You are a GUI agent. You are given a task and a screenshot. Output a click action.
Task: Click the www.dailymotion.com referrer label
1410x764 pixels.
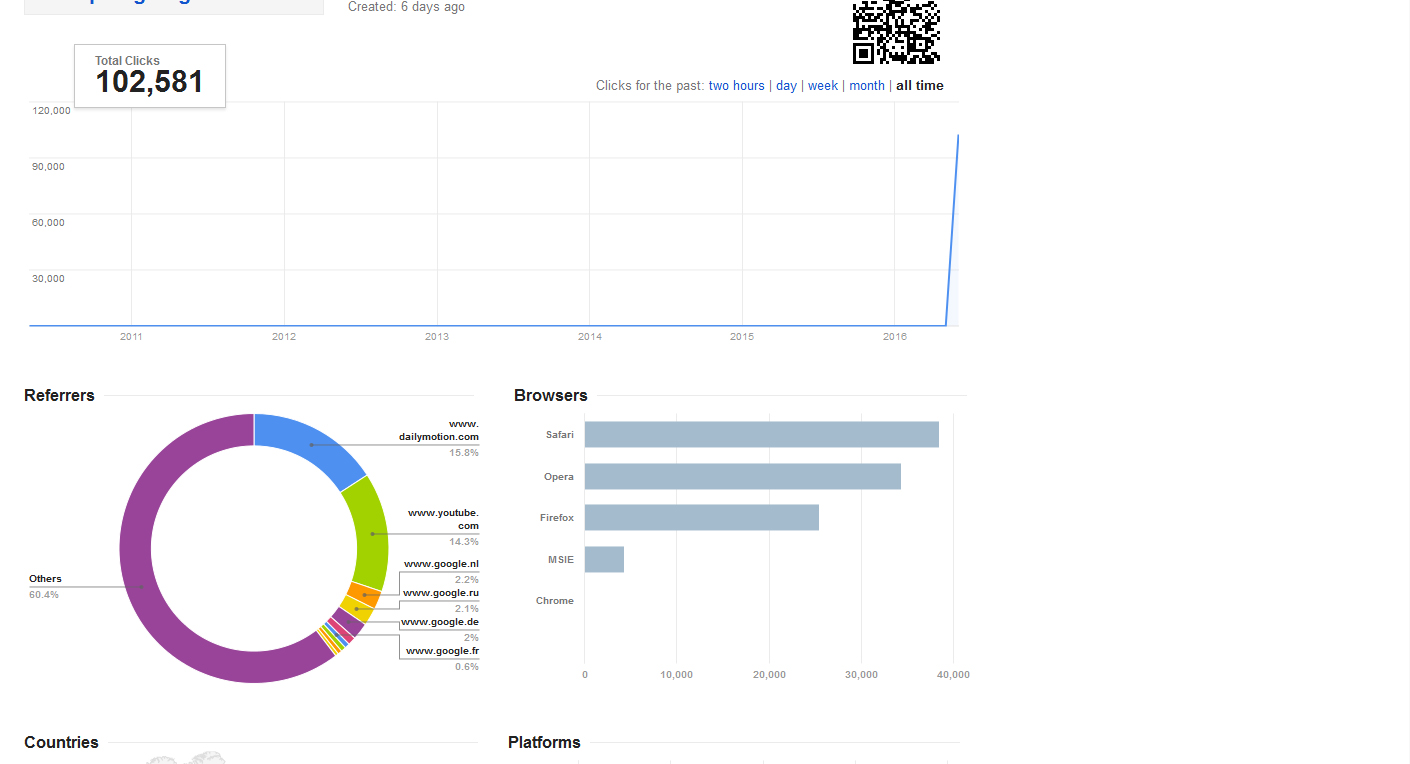click(x=440, y=430)
